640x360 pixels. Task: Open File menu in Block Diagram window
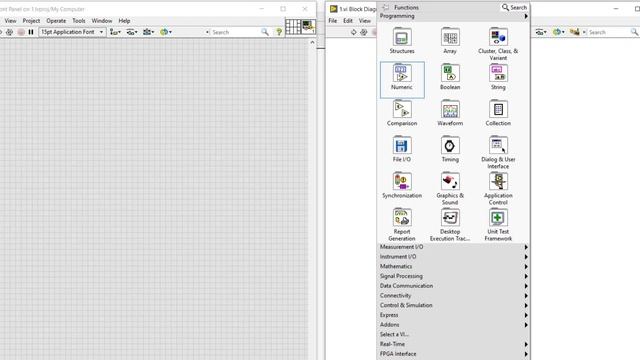[x=333, y=21]
